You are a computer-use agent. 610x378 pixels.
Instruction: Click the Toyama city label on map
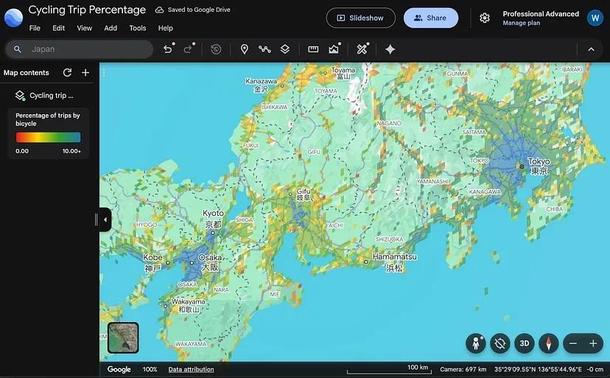[344, 73]
